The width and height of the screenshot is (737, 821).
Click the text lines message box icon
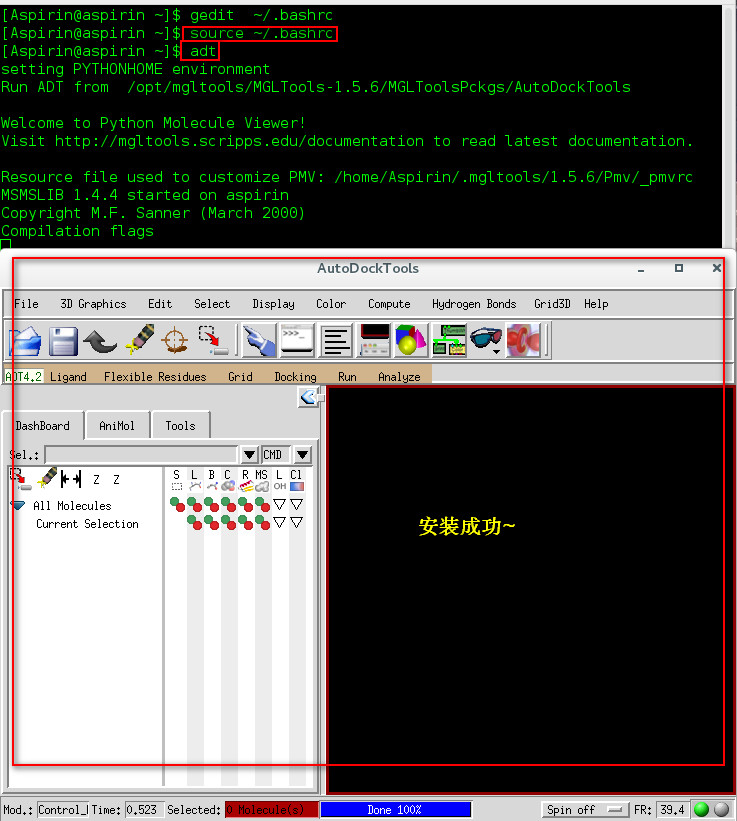[336, 340]
